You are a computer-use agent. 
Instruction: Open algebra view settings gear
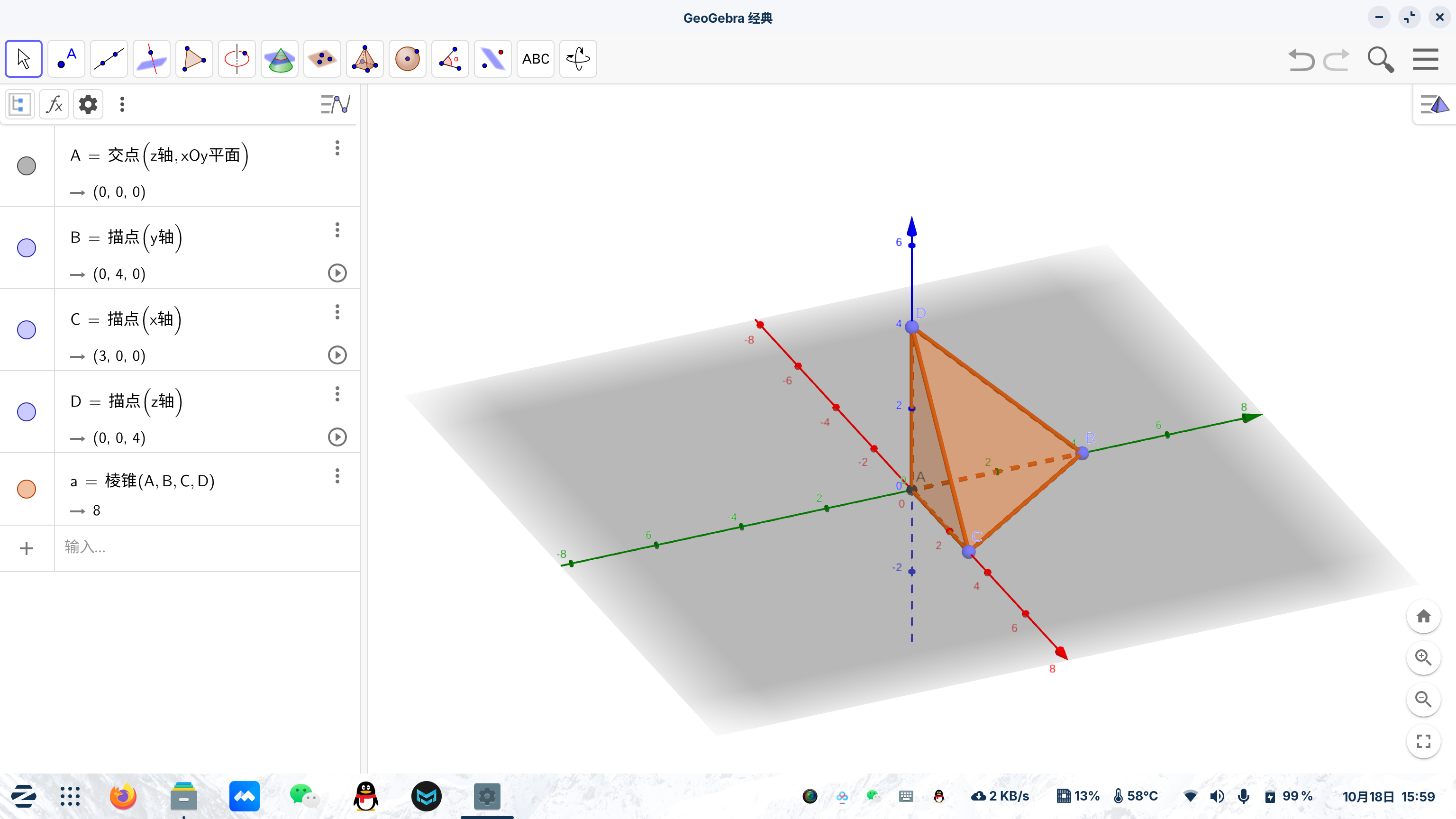(88, 104)
